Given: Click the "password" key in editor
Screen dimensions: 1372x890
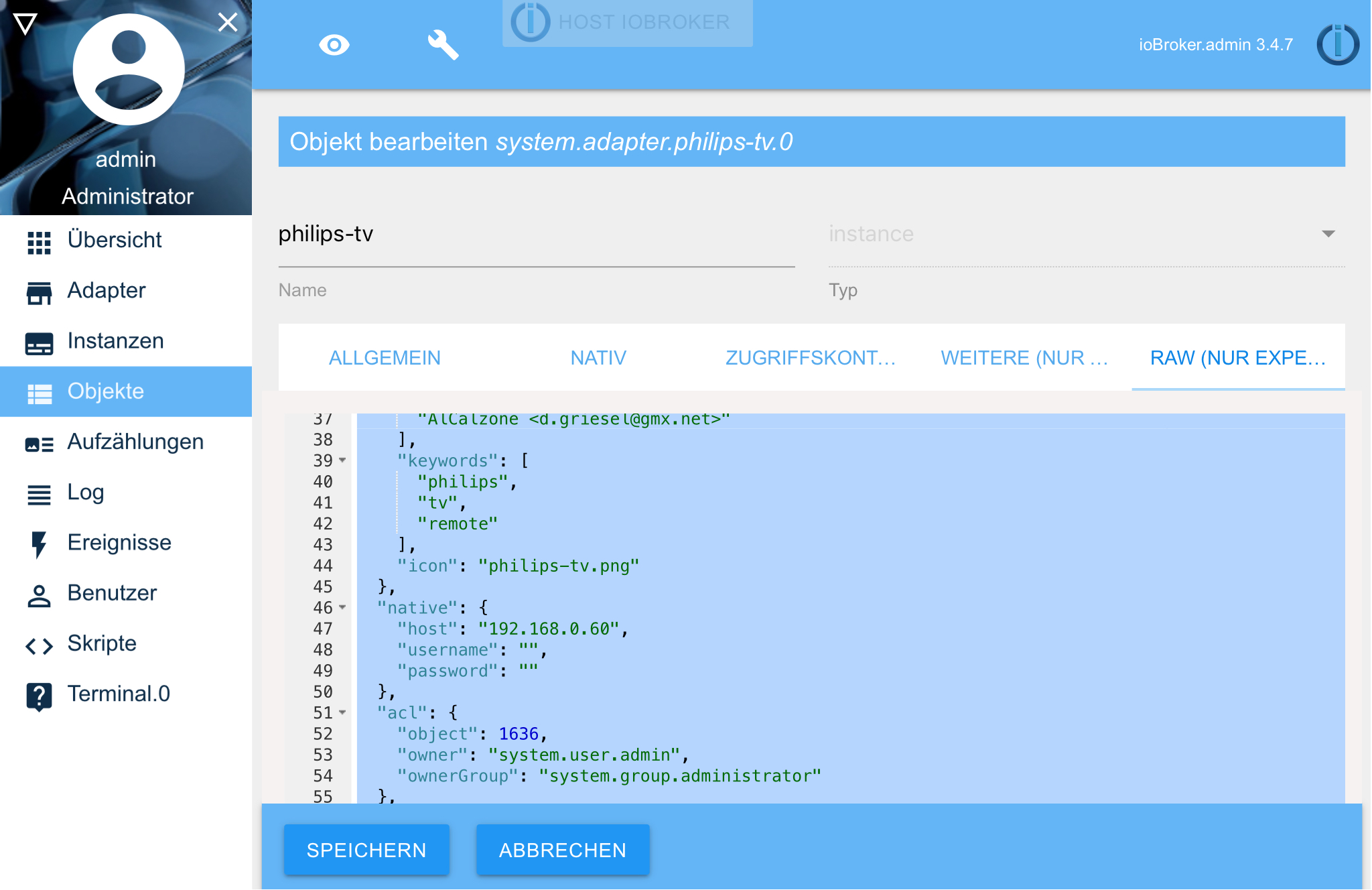Looking at the screenshot, I should coord(448,671).
